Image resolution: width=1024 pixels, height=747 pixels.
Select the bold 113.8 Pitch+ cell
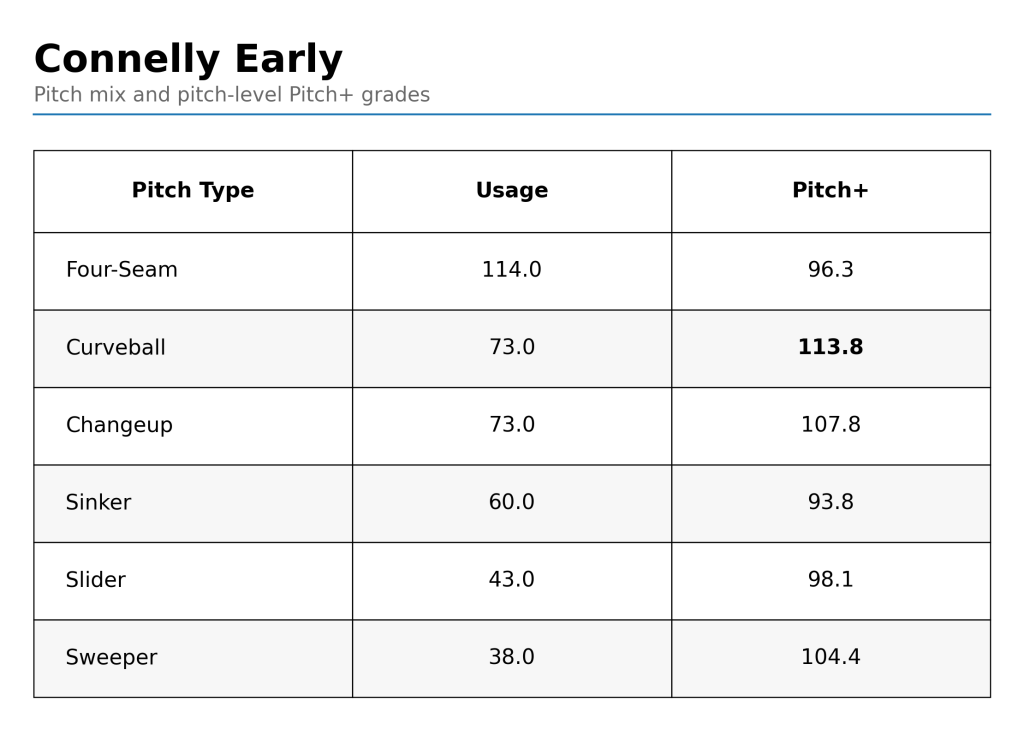[830, 348]
